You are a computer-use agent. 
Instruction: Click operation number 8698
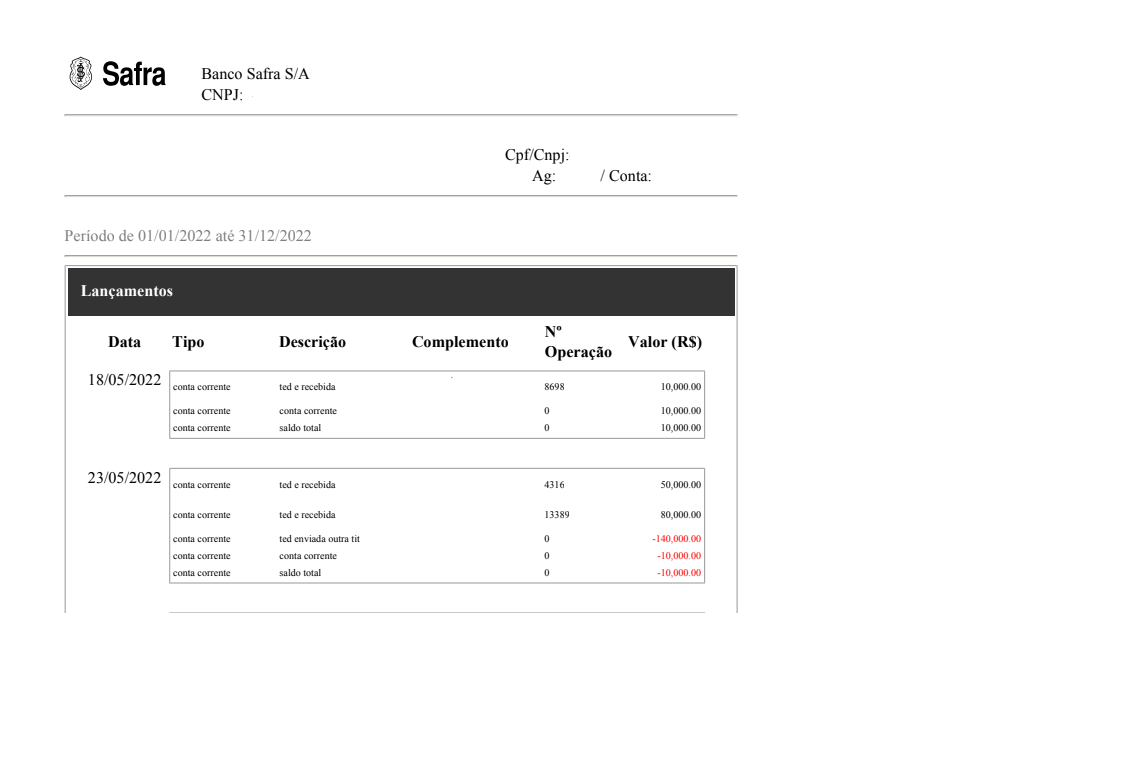(x=554, y=387)
